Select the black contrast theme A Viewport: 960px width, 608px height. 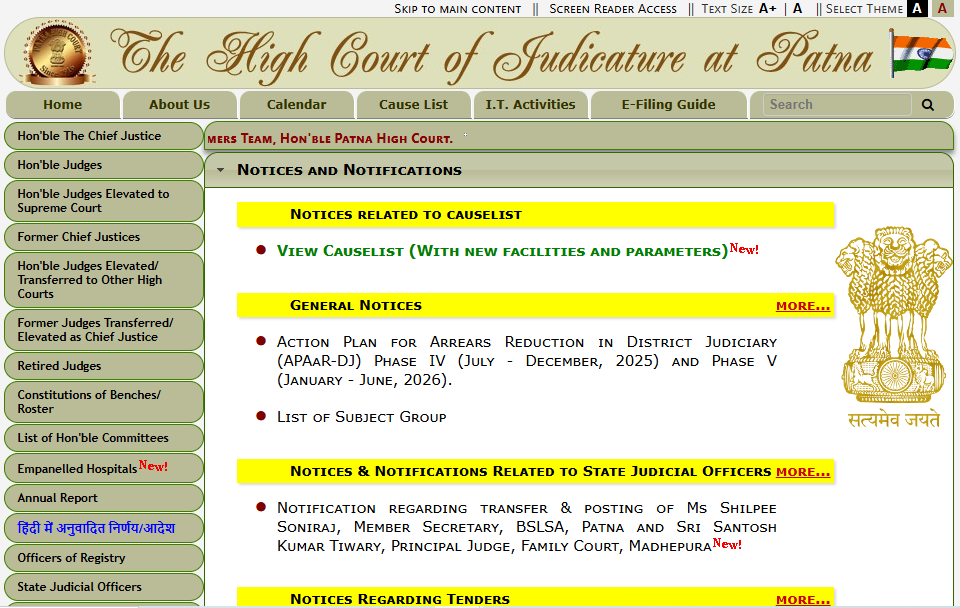tap(917, 9)
